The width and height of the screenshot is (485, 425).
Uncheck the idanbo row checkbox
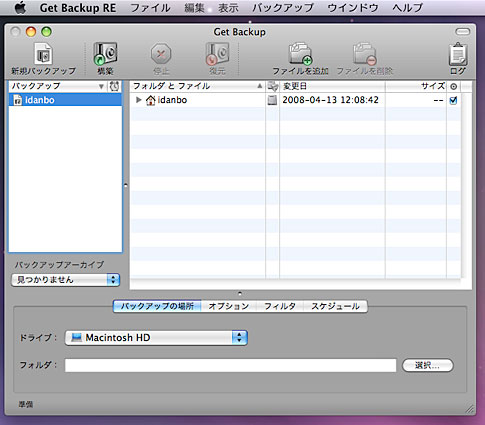pyautogui.click(x=453, y=100)
